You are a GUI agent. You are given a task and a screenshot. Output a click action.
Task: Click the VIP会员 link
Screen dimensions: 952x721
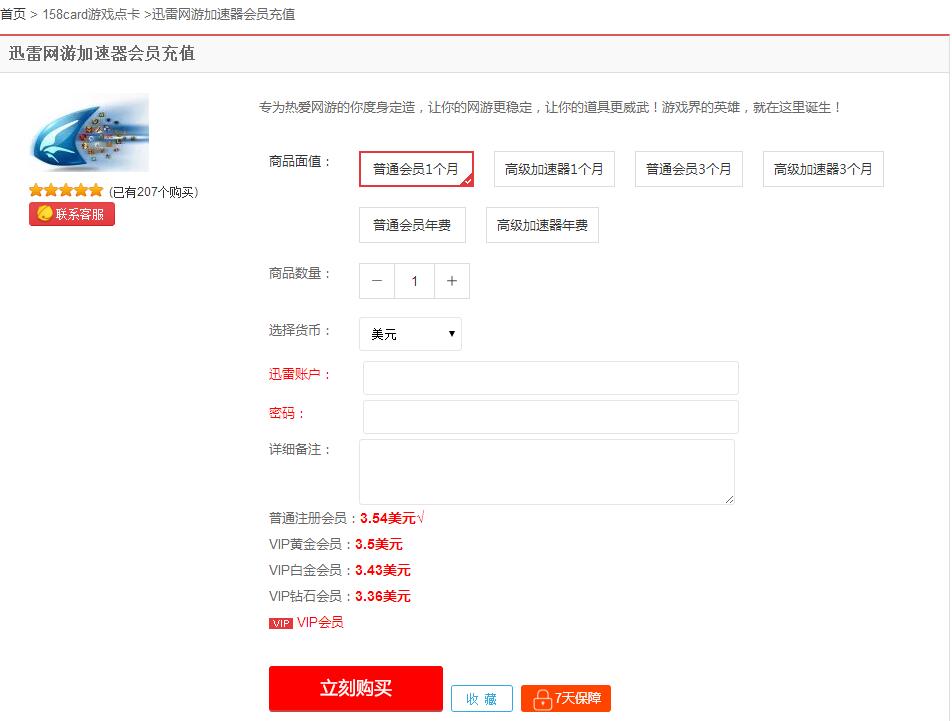320,622
